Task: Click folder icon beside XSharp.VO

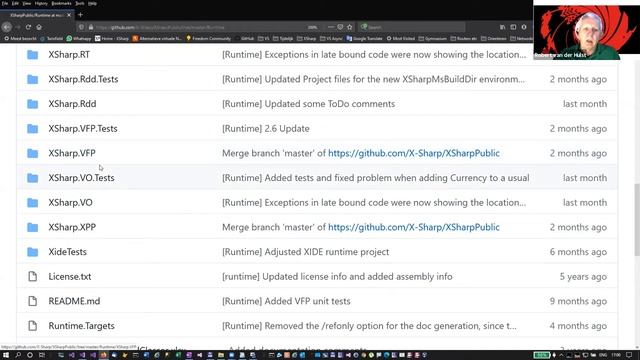Action: pos(33,203)
